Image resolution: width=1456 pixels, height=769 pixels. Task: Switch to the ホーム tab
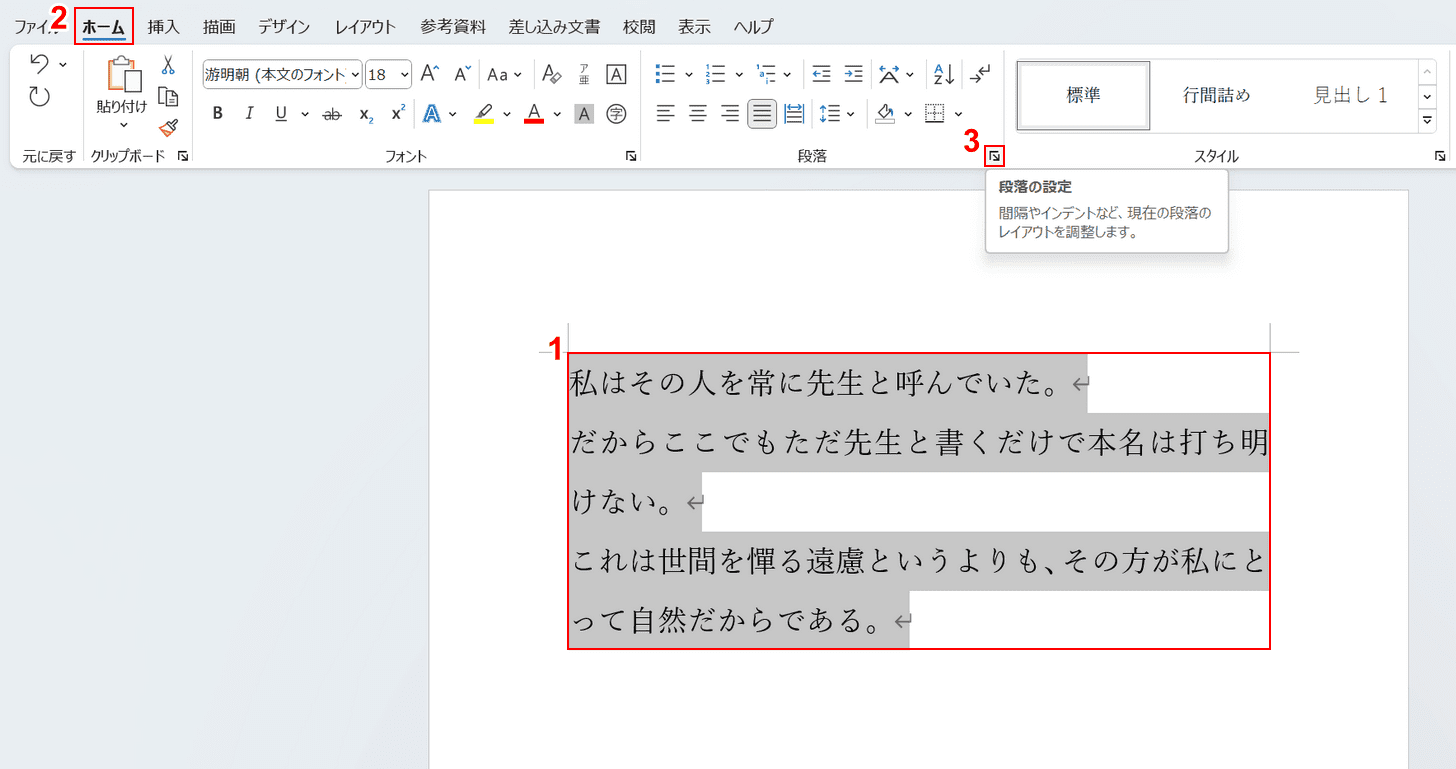click(x=104, y=27)
